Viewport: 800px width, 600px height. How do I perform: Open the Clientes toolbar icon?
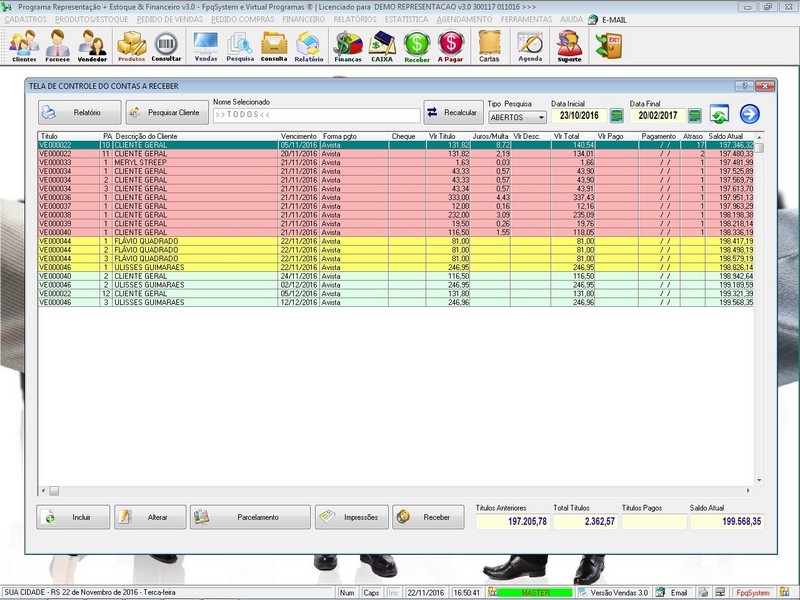click(24, 46)
